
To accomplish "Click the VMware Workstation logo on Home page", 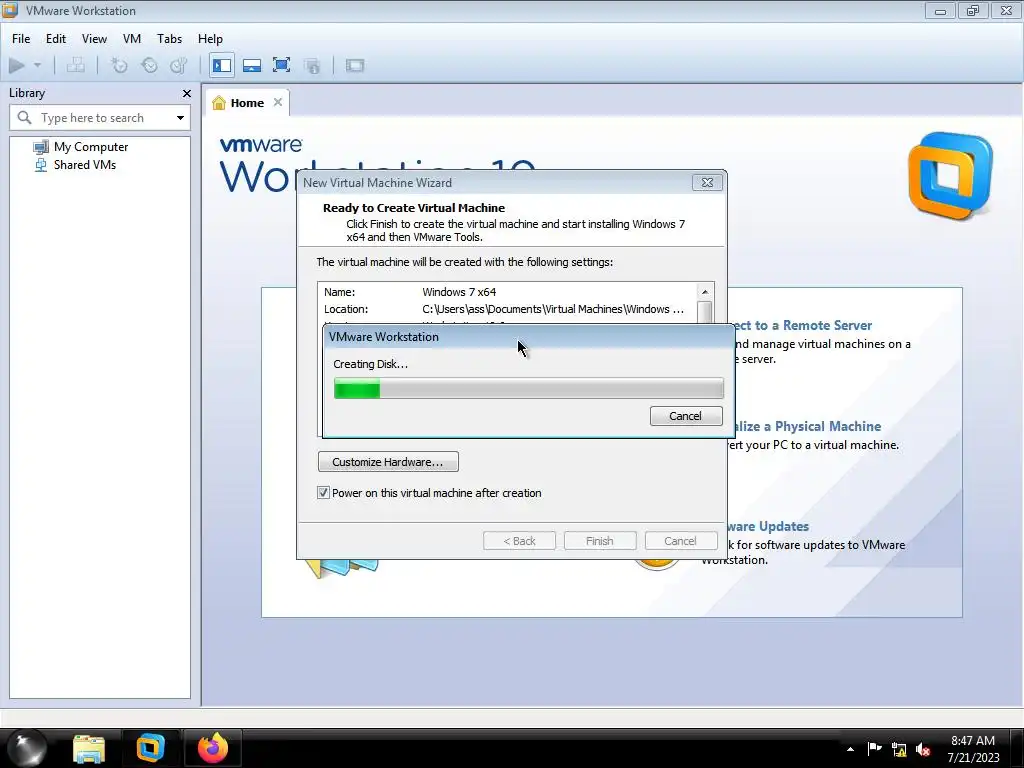I will [x=950, y=176].
